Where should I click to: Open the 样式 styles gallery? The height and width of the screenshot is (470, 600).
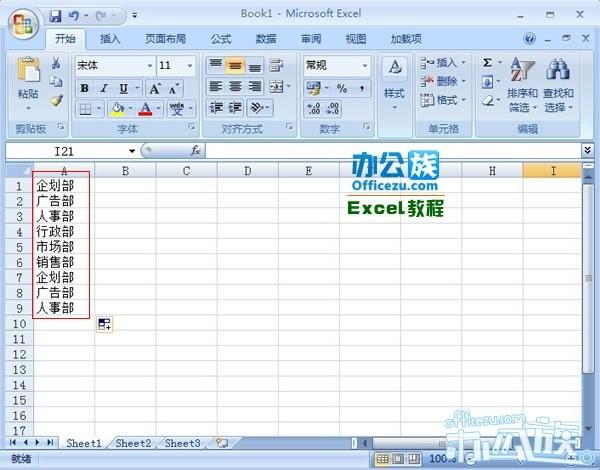point(395,84)
